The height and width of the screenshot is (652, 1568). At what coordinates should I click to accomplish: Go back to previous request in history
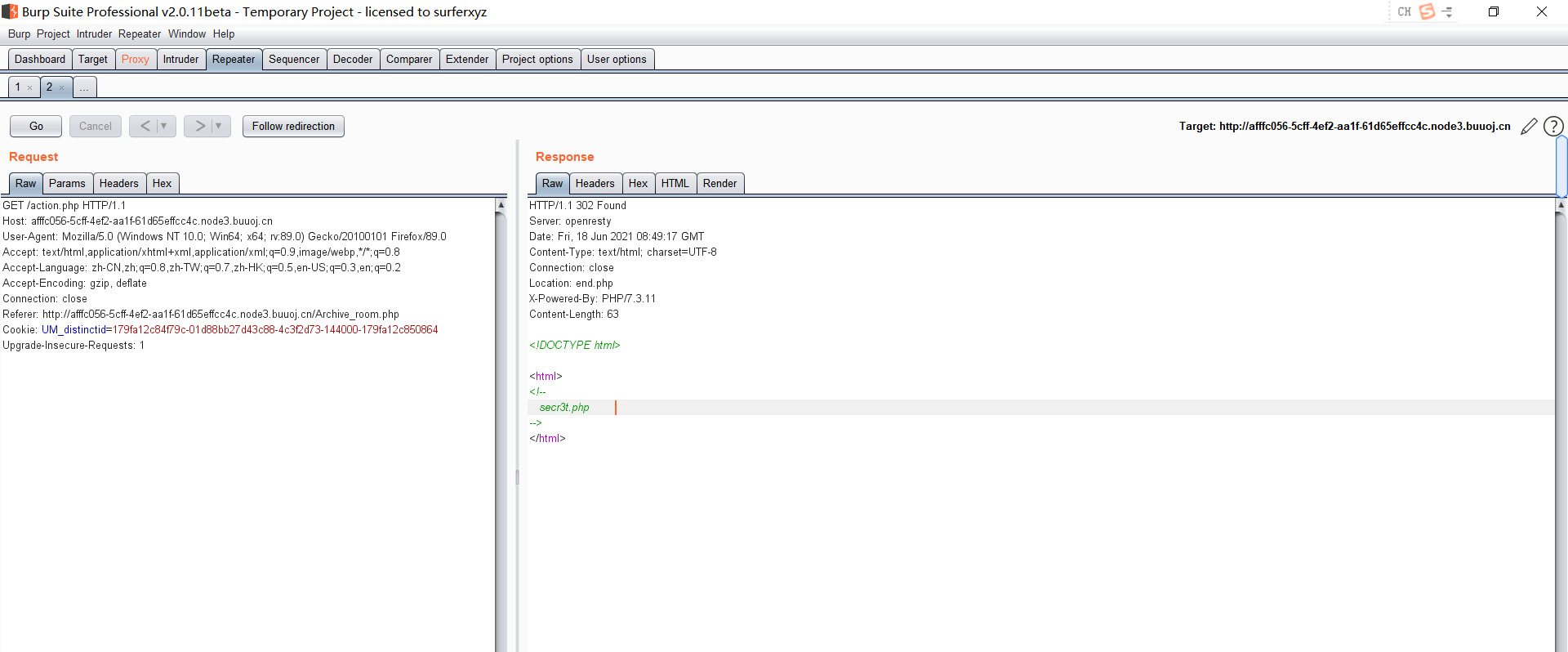pyautogui.click(x=145, y=126)
